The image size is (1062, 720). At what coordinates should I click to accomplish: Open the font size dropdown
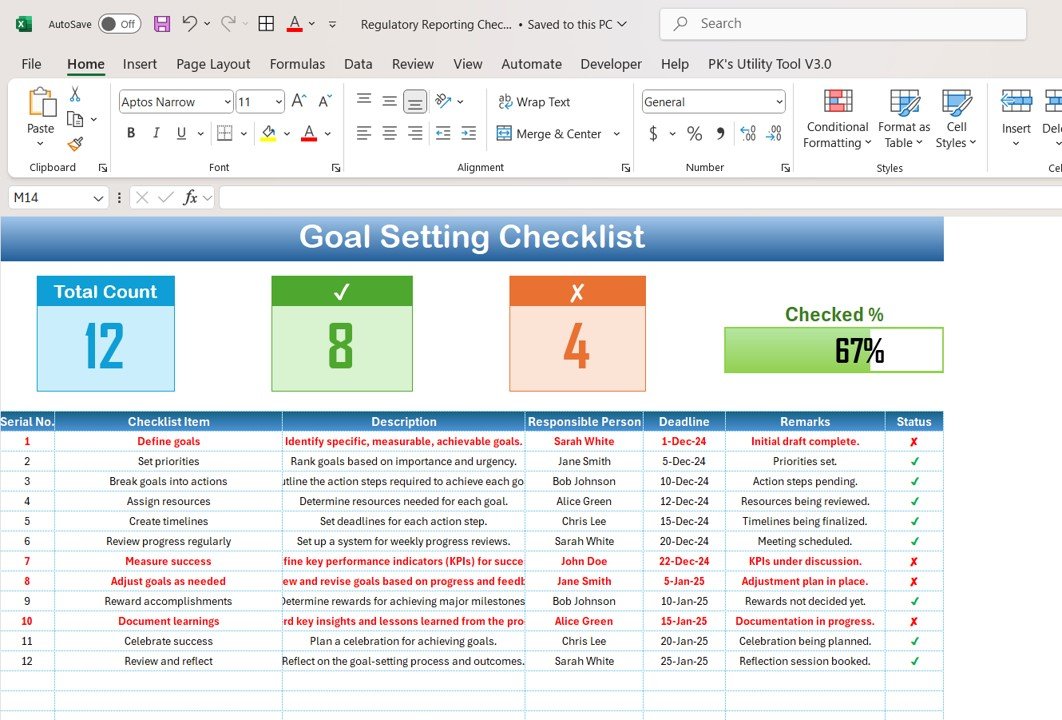[278, 102]
